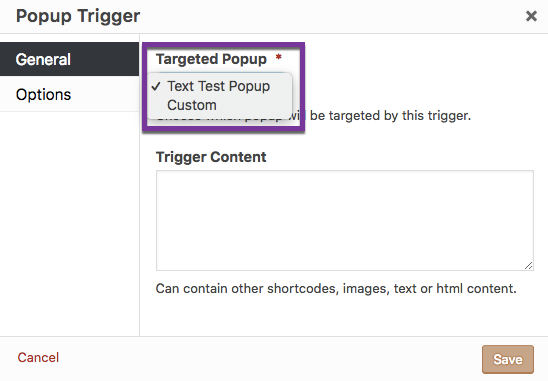Click the Trigger Content label
Screen dimensions: 548x381
211,157
